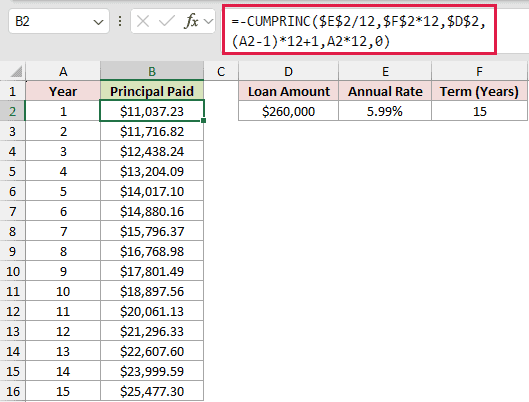Viewport: 529px width, 402px height.
Task: Select cell with $13,204.09
Action: (152, 171)
